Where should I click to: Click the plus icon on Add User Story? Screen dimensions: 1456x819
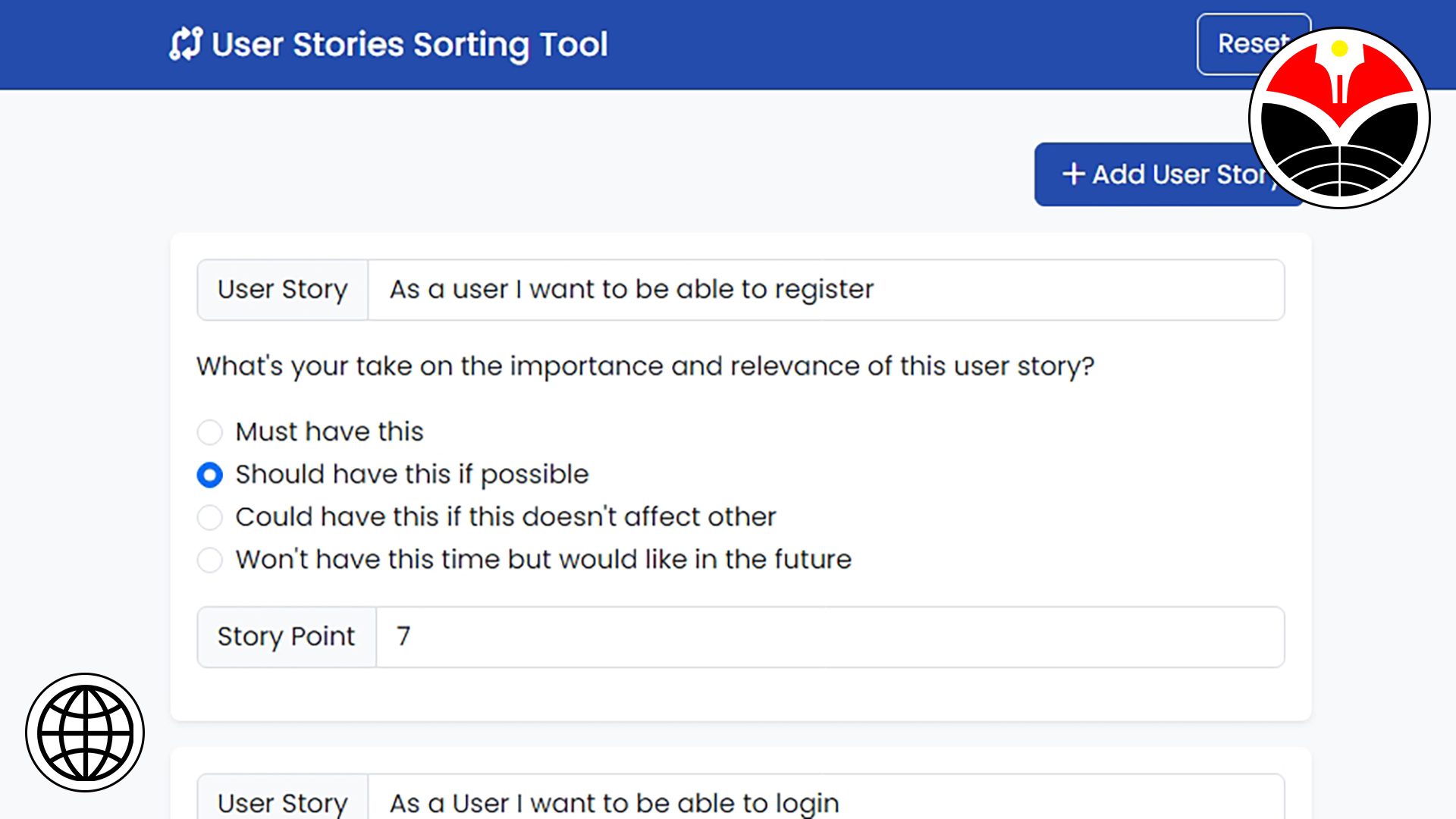point(1073,174)
